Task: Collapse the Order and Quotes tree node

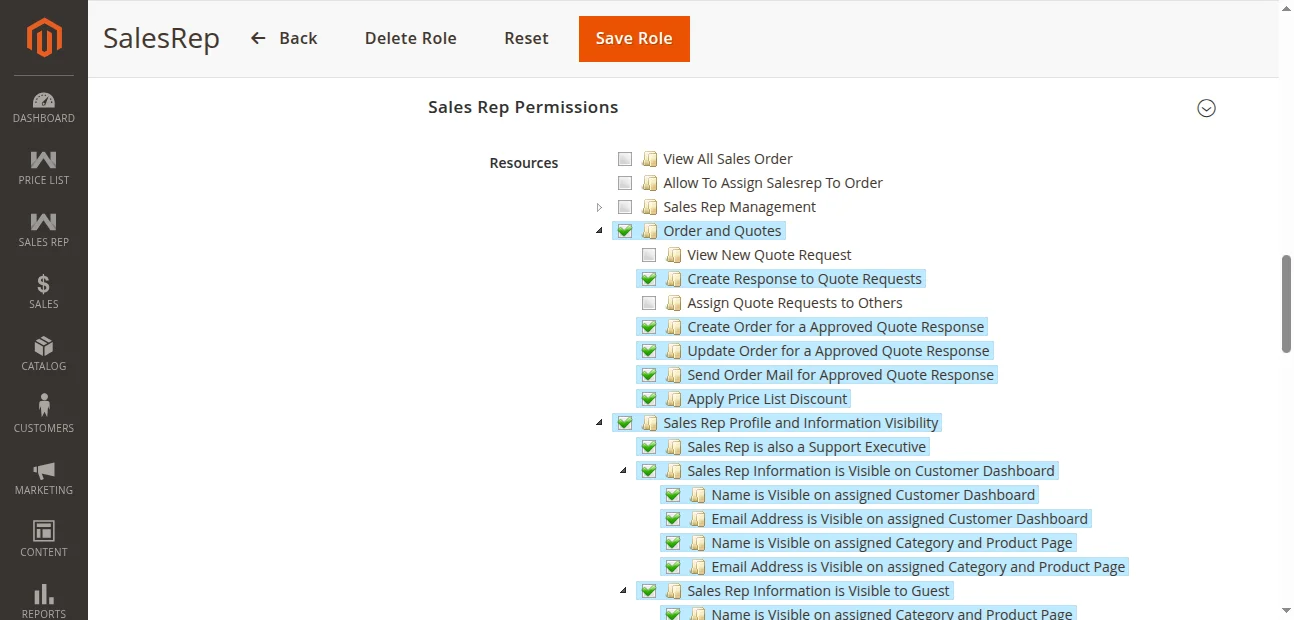Action: (x=600, y=231)
